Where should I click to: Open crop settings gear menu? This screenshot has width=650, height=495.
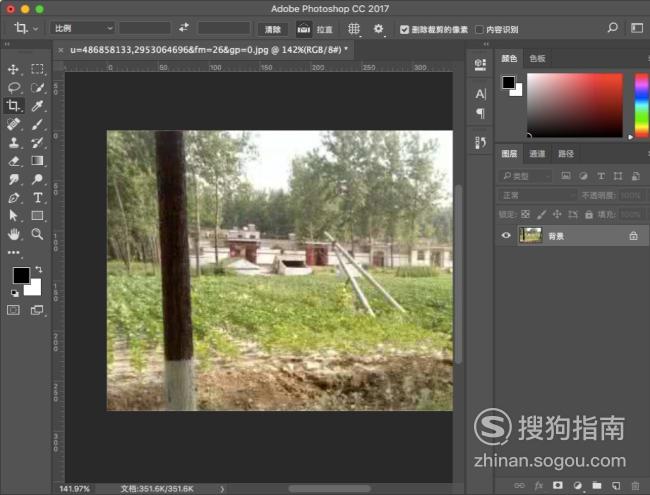tap(378, 29)
